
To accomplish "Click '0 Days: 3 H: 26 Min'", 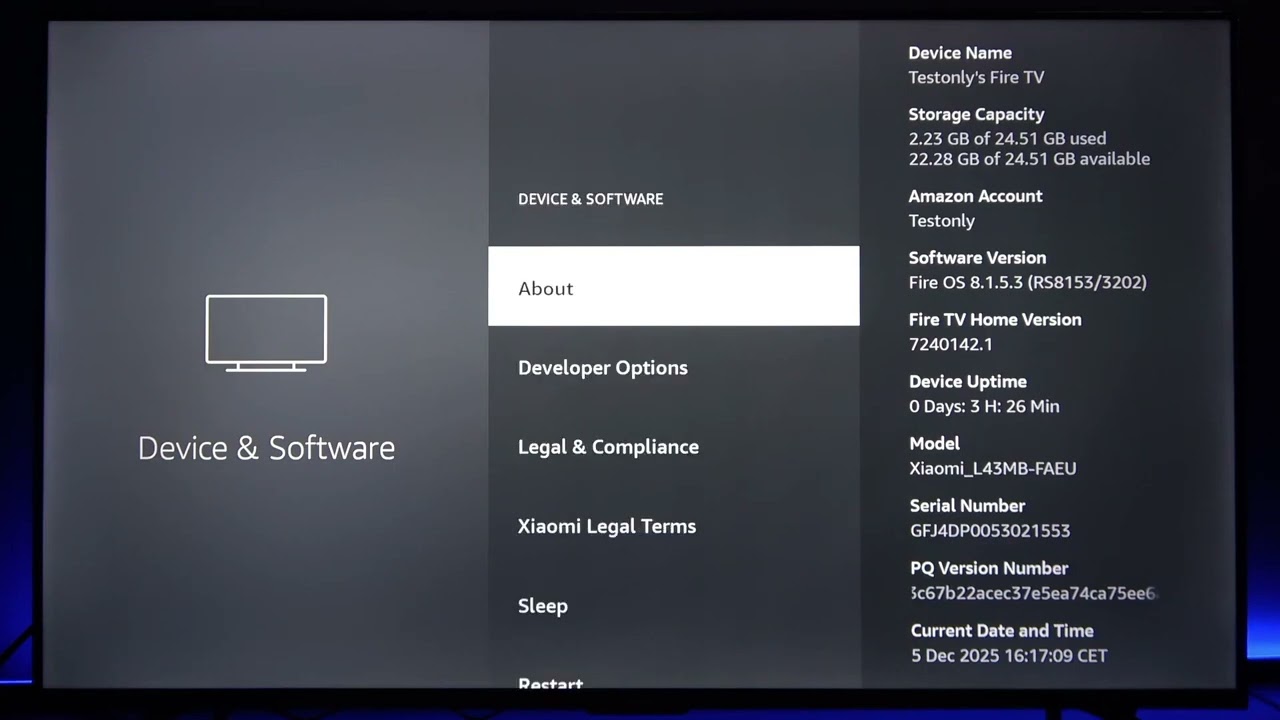I will pos(984,406).
